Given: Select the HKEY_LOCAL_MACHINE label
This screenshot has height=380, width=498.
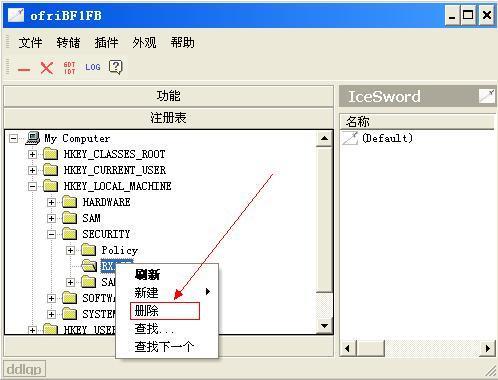Looking at the screenshot, I should coord(117,186).
